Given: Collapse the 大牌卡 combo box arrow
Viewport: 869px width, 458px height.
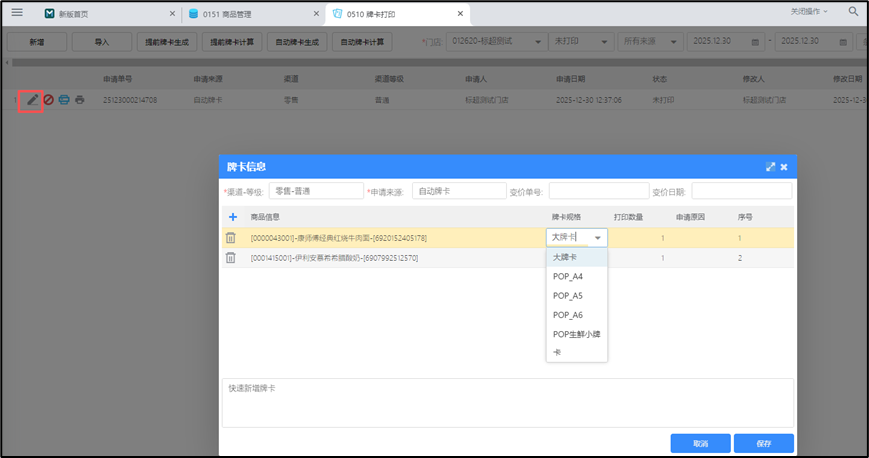Looking at the screenshot, I should point(598,238).
